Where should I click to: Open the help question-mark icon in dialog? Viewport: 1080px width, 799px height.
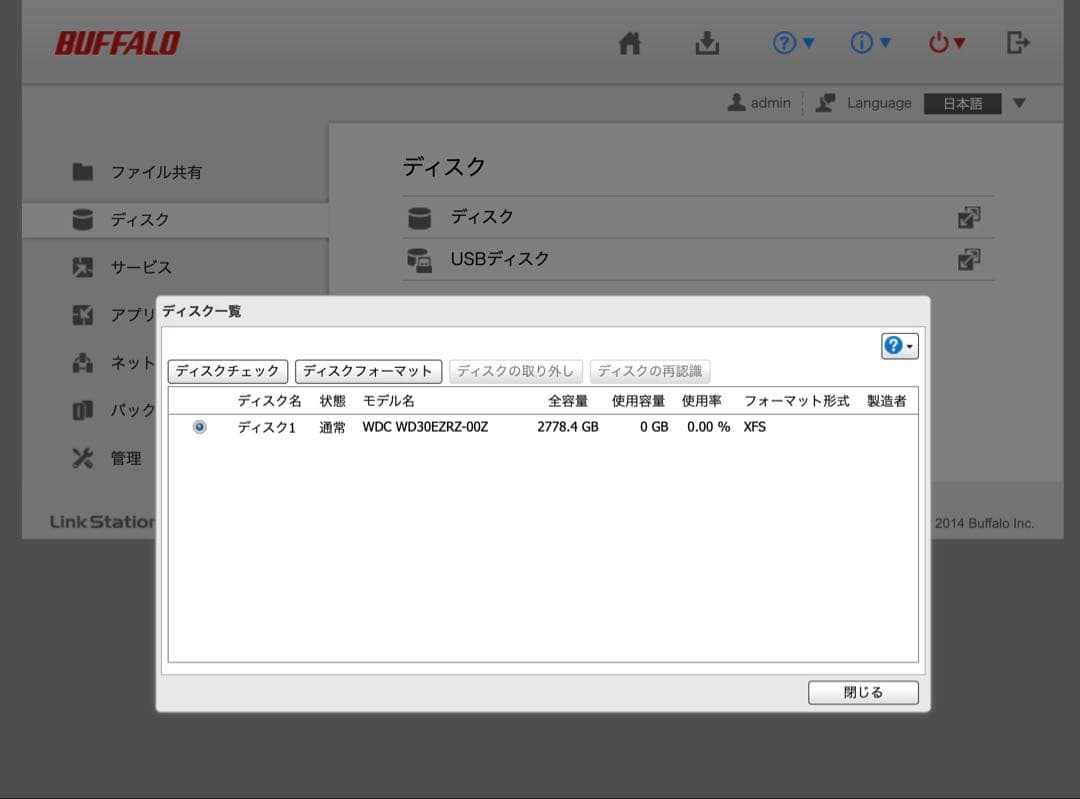tap(896, 344)
